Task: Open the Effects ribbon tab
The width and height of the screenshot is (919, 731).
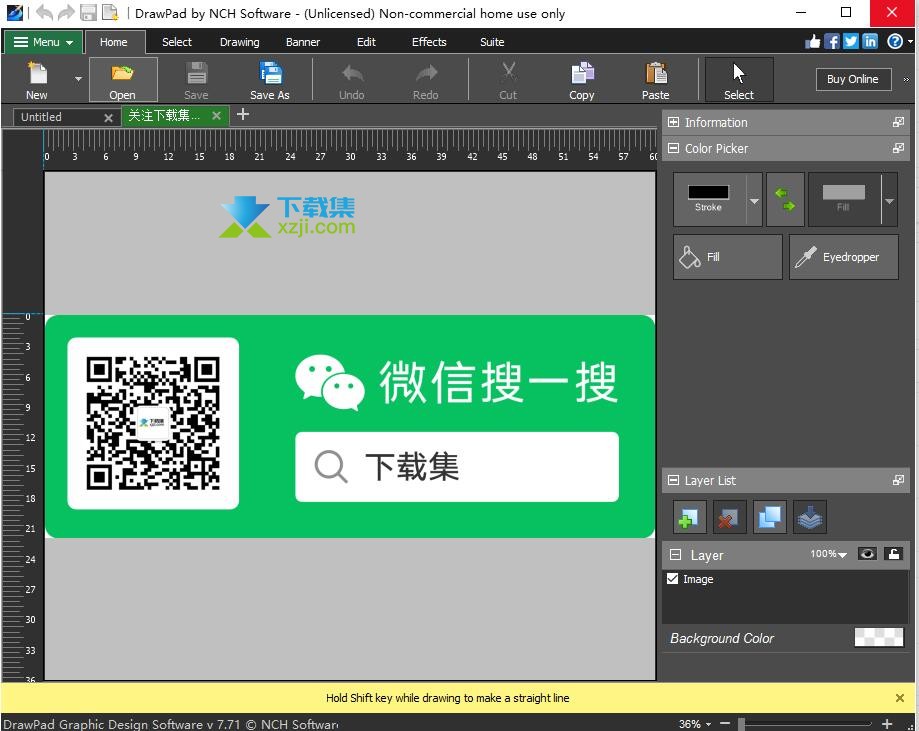Action: (x=429, y=42)
